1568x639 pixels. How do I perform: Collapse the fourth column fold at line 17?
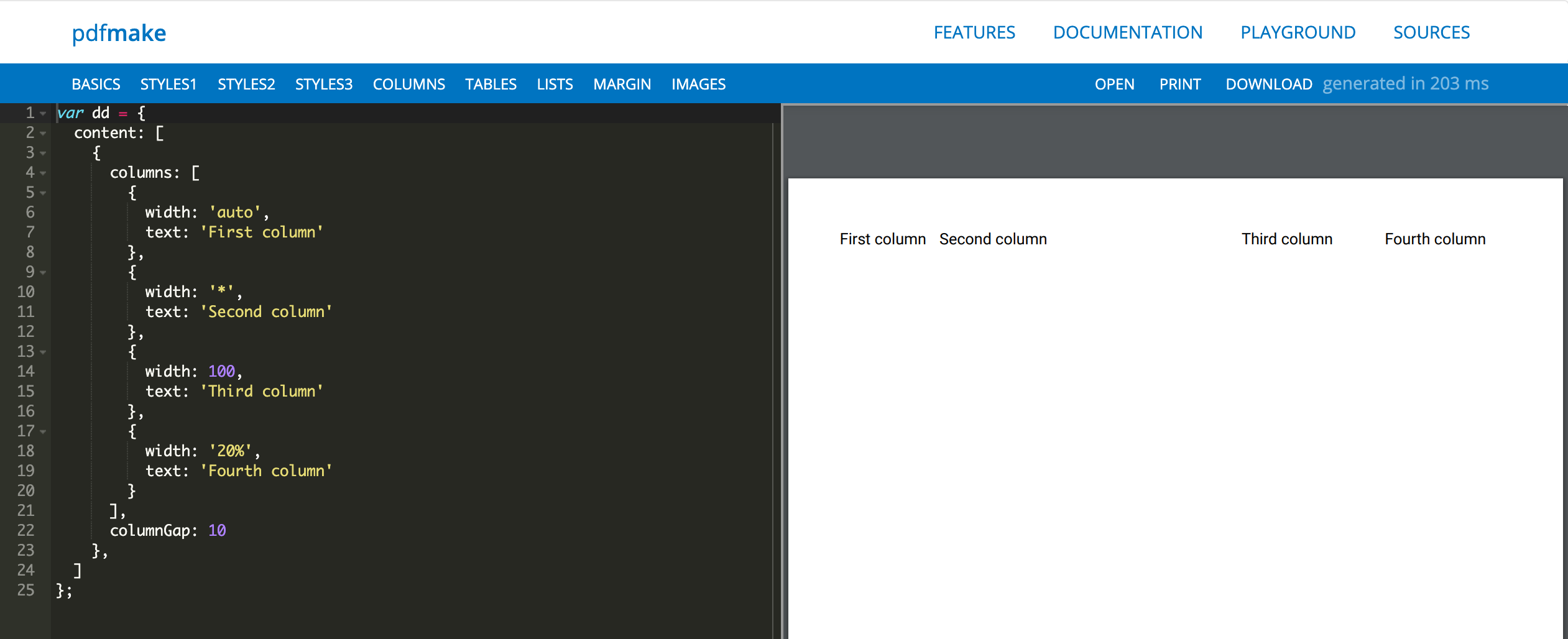click(43, 432)
